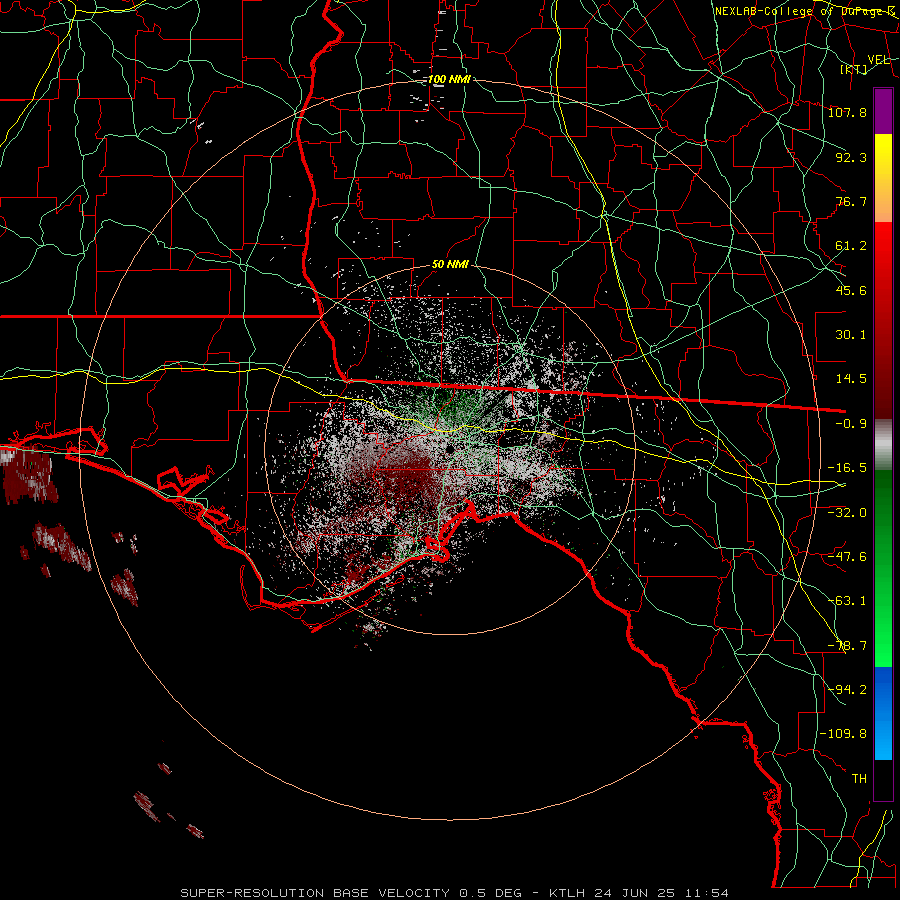Click the NEXLAB-College of DuPage credit text
The height and width of the screenshot is (900, 900).
(806, 11)
